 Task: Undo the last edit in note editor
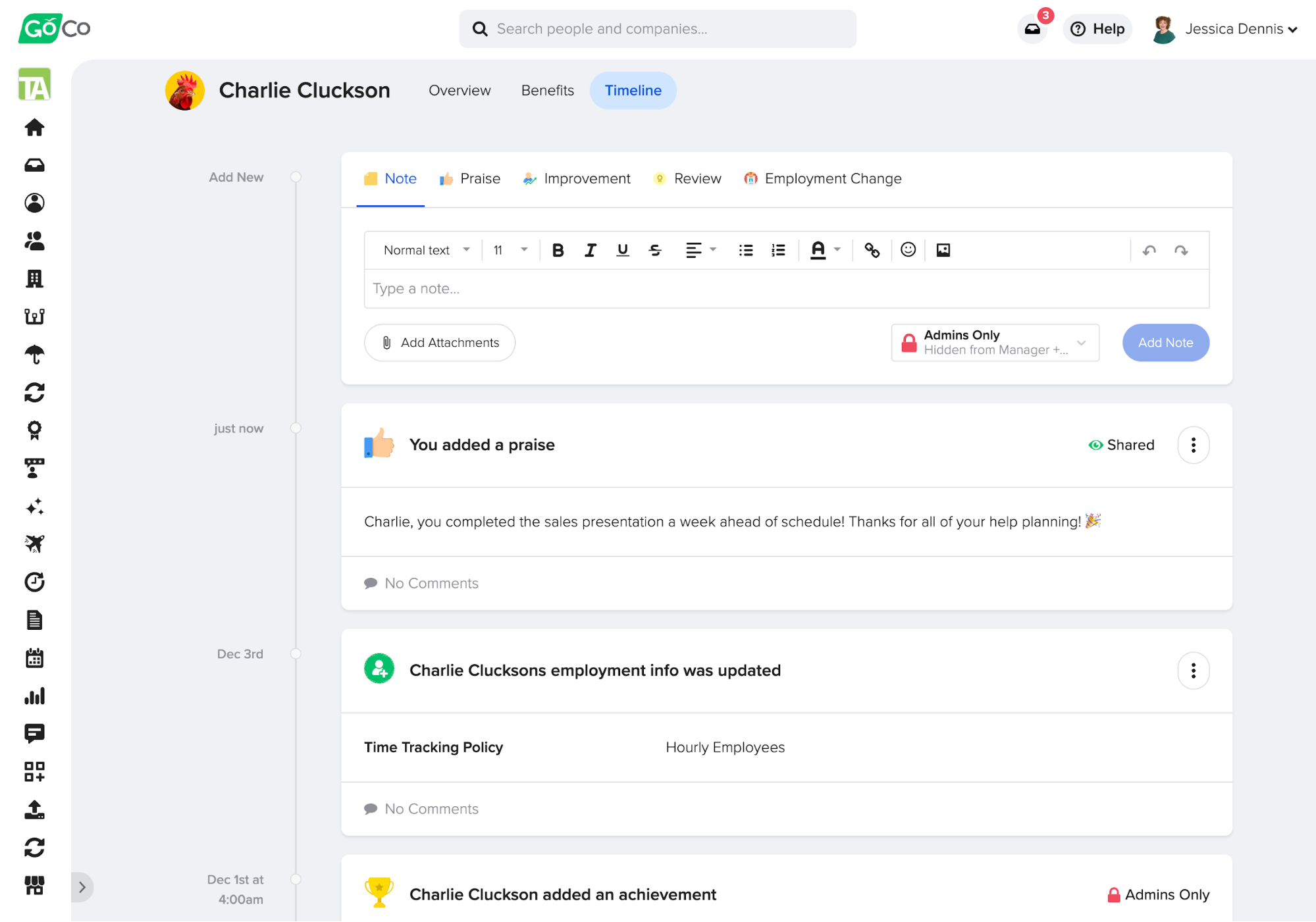click(1149, 250)
